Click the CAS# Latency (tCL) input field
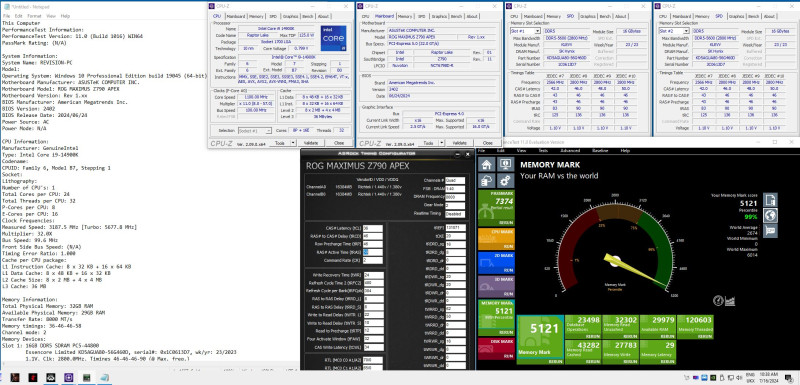Screen dimensions: 800x385 [x=372, y=228]
